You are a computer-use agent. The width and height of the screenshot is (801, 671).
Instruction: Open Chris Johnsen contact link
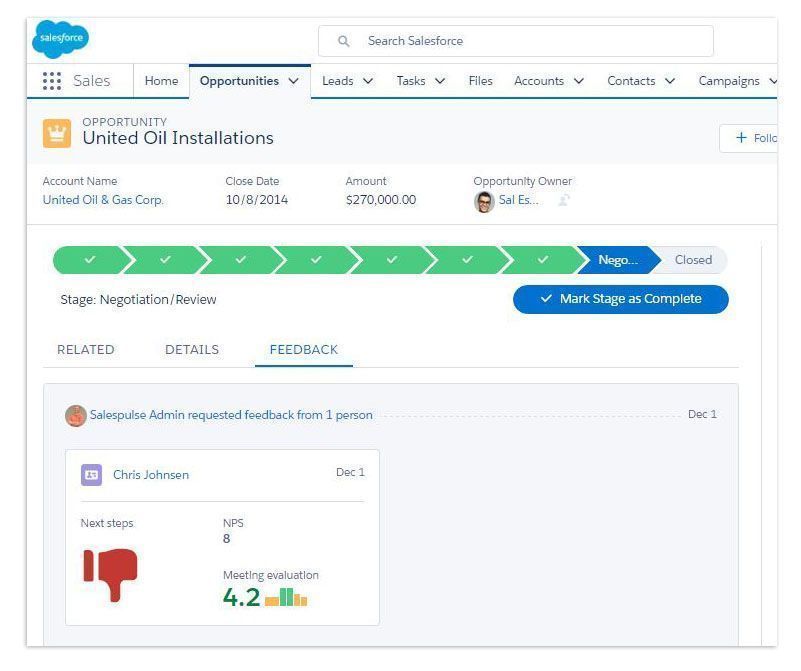[x=151, y=475]
